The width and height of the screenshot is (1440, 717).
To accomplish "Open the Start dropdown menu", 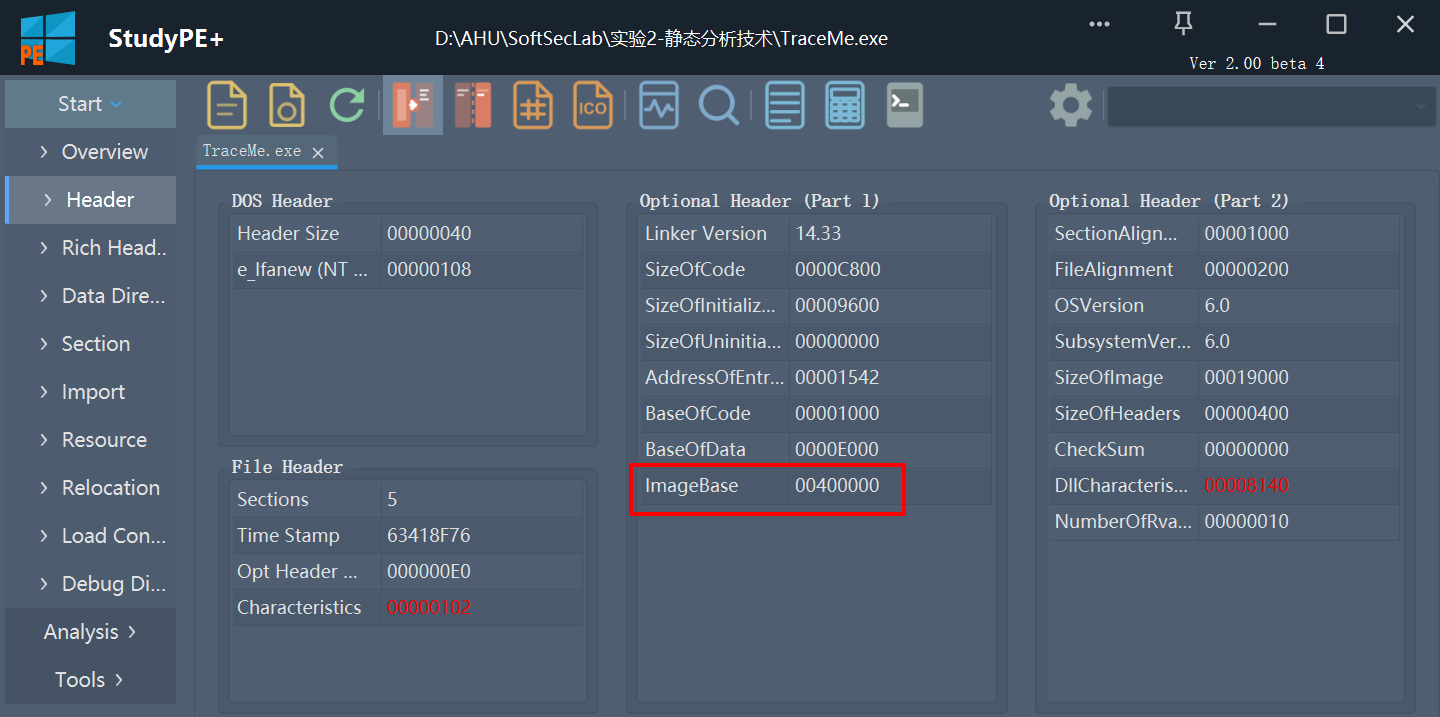I will (90, 104).
